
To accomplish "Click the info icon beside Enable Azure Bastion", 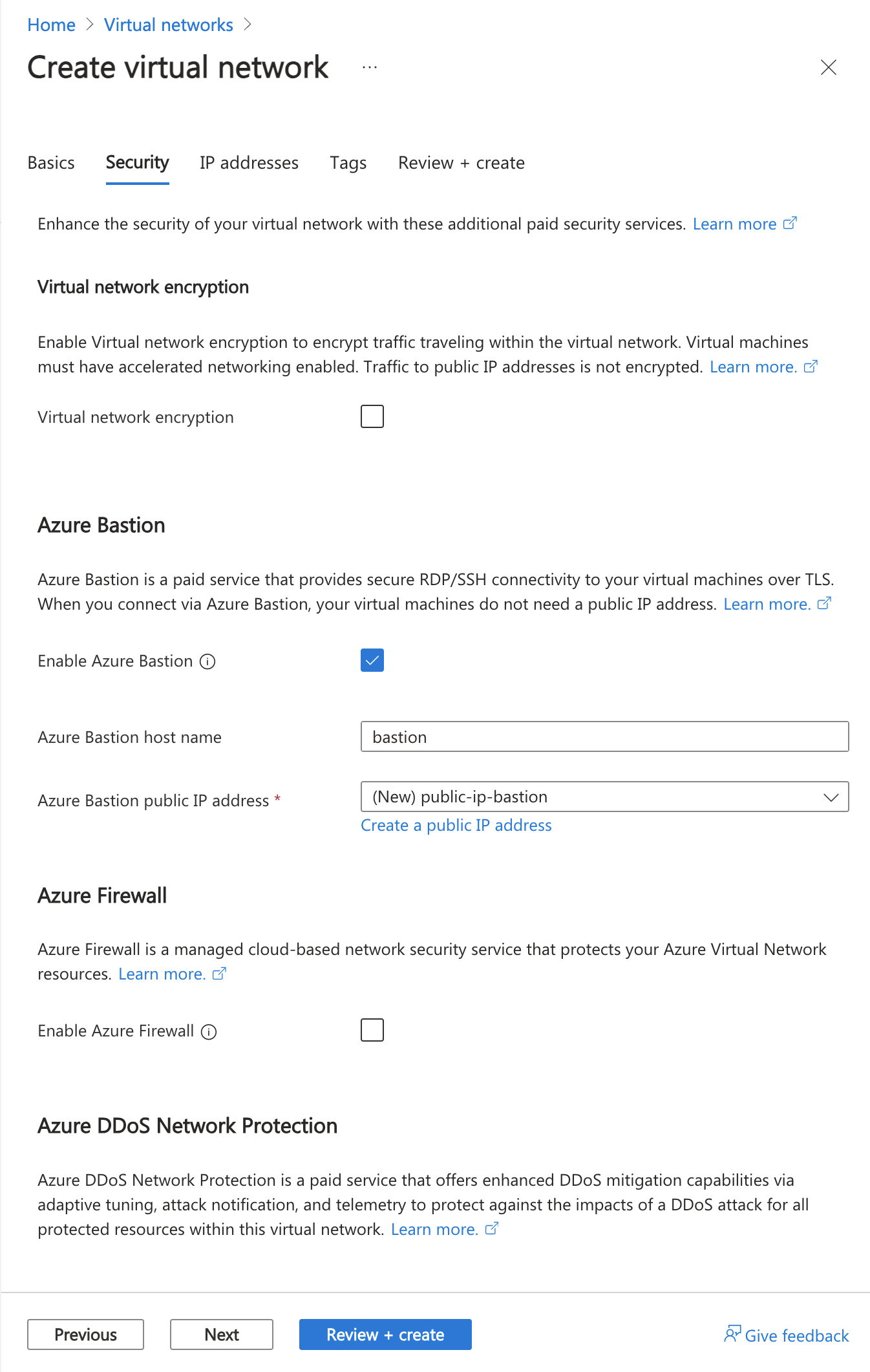I will [x=207, y=661].
